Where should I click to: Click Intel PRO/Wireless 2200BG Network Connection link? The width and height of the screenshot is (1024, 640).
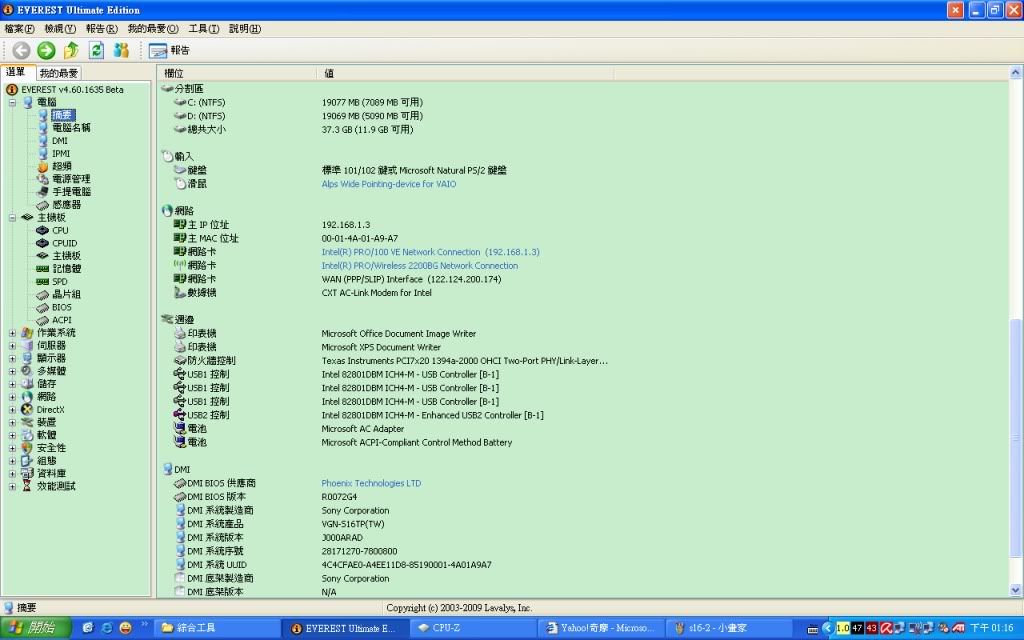click(x=419, y=266)
